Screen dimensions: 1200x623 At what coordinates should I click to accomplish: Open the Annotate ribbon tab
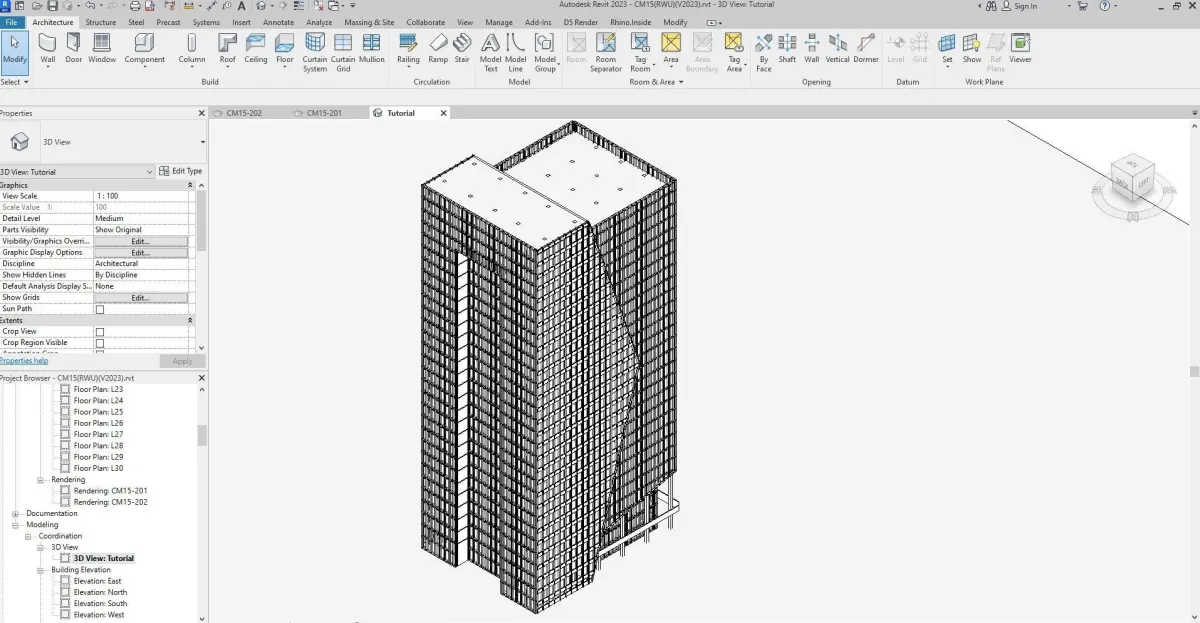(278, 22)
